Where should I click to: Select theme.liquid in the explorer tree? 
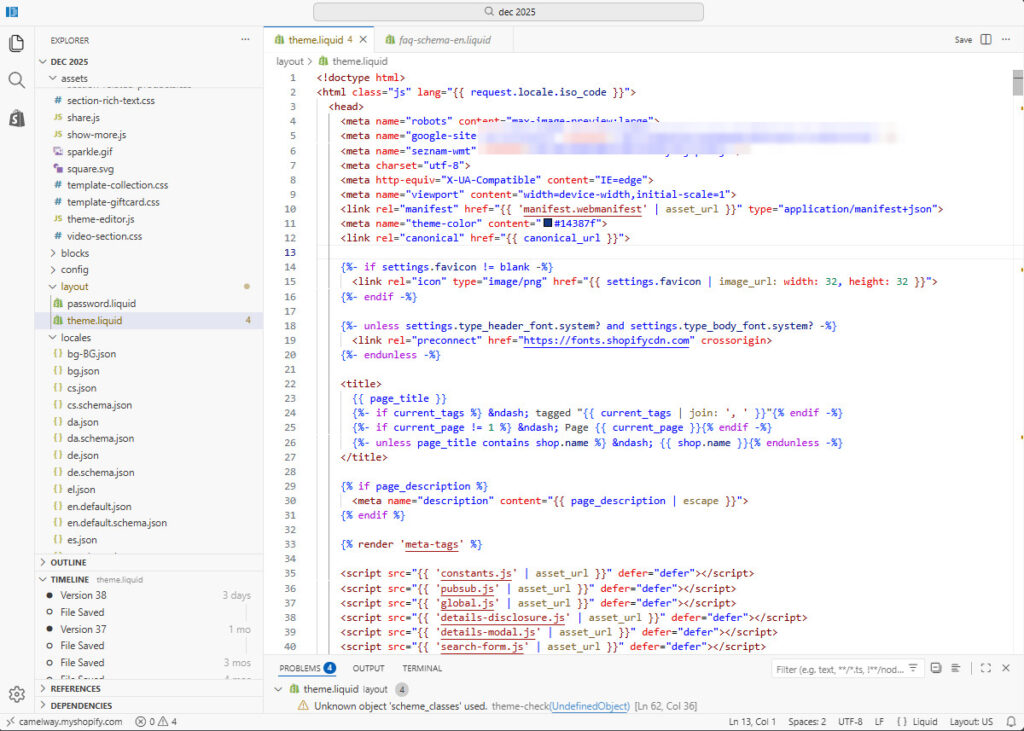point(94,321)
